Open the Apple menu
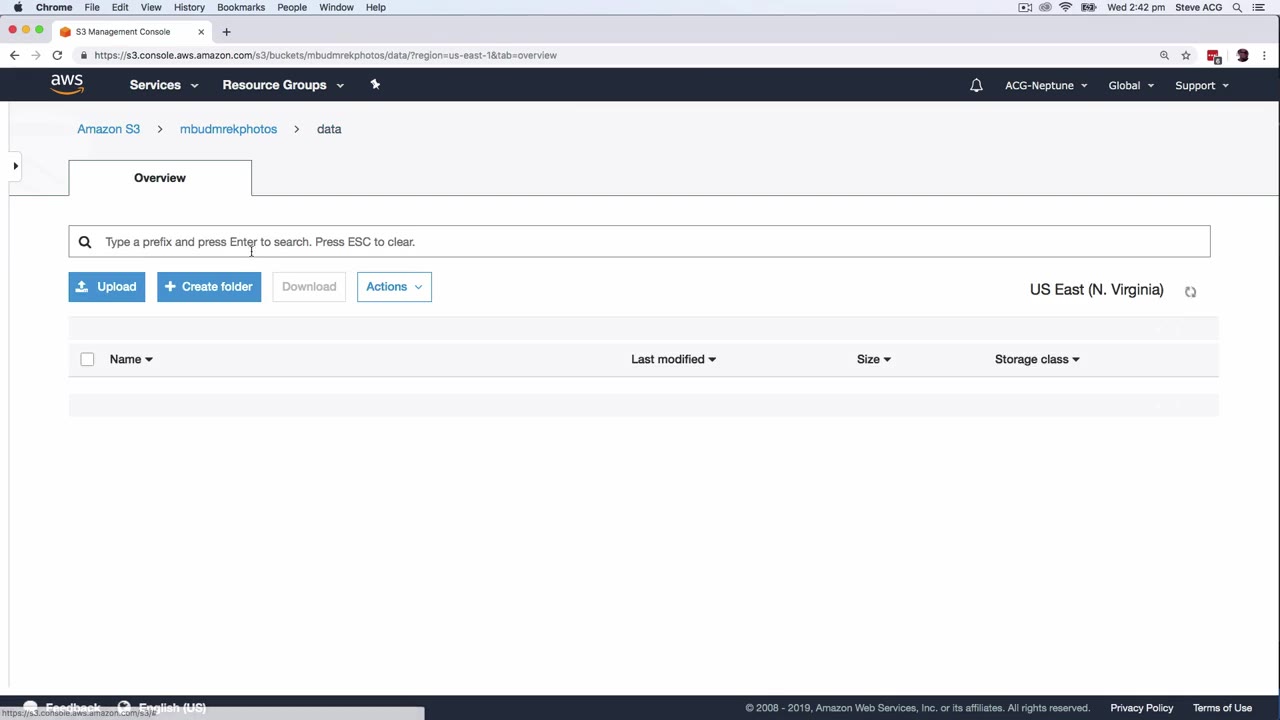 tap(18, 7)
